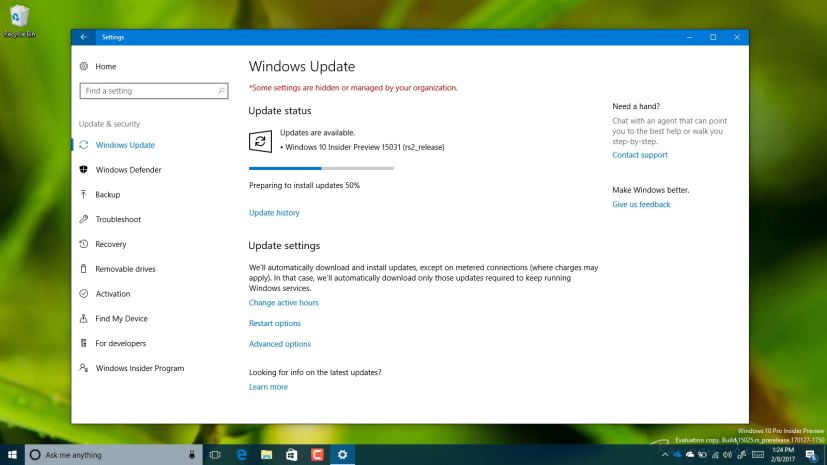The image size is (827, 465).
Task: Open the Start menu
Action: pos(12,454)
